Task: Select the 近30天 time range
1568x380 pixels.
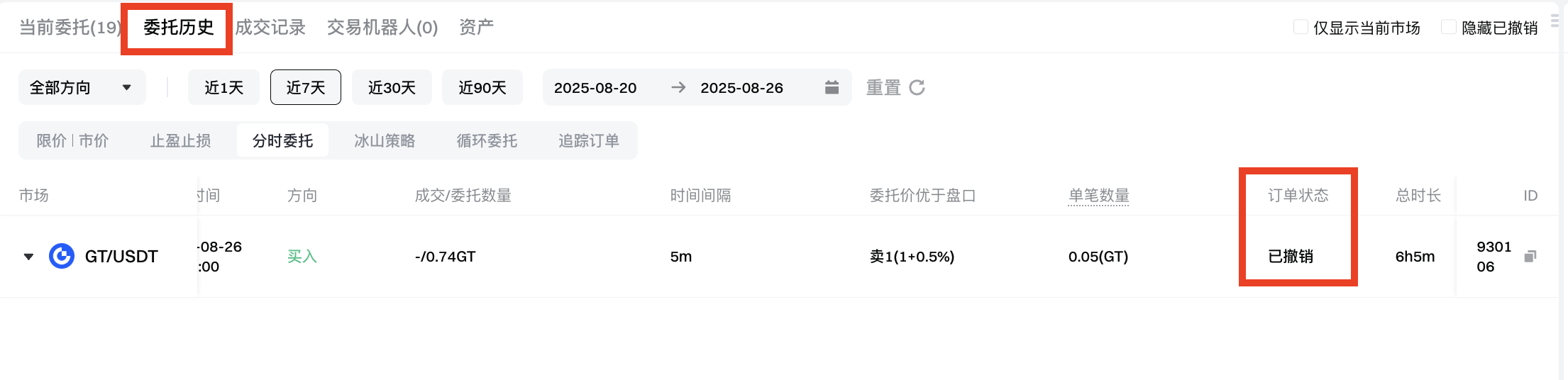Action: point(392,87)
